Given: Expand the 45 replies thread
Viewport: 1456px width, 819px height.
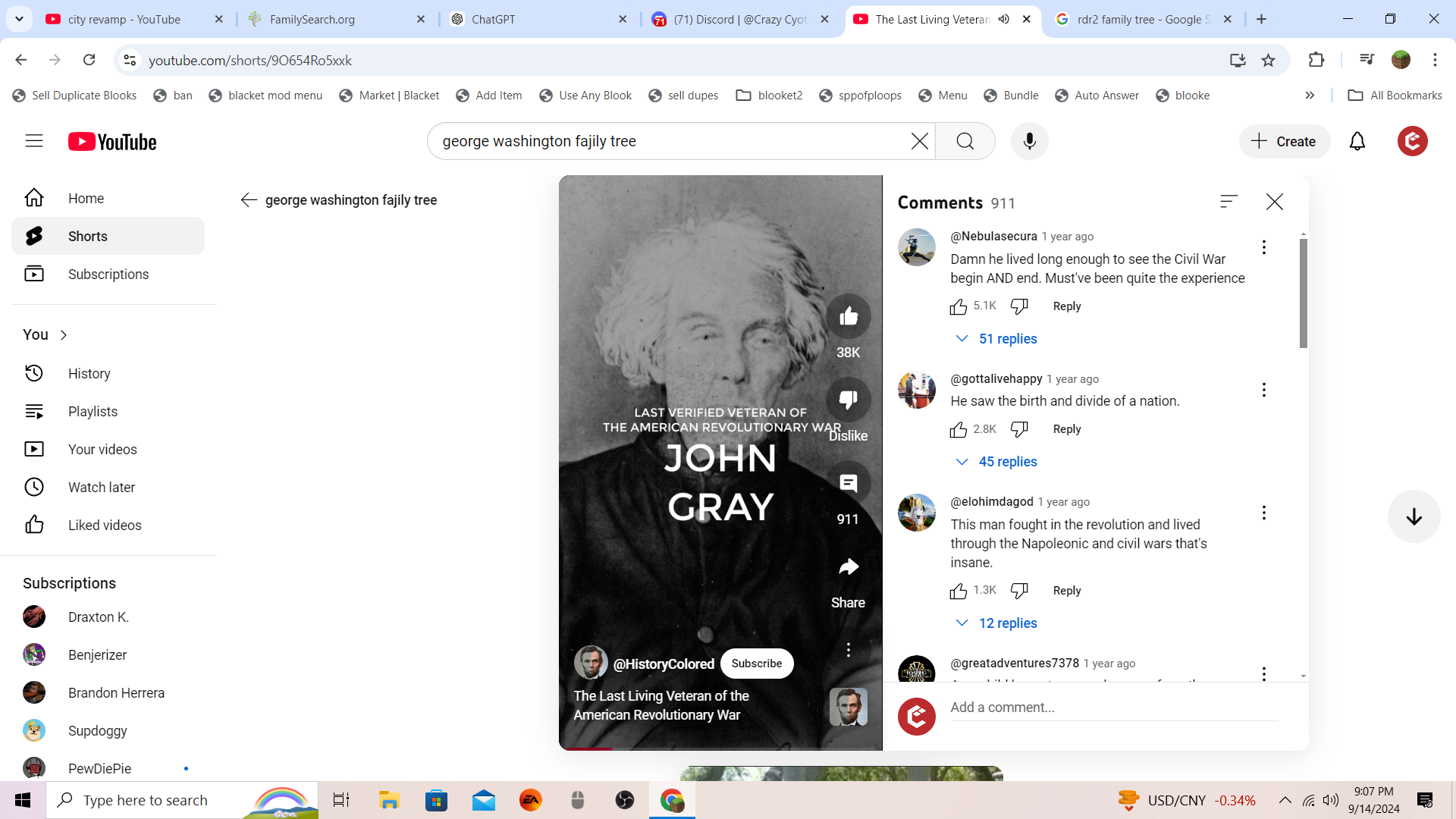Looking at the screenshot, I should click(x=996, y=462).
